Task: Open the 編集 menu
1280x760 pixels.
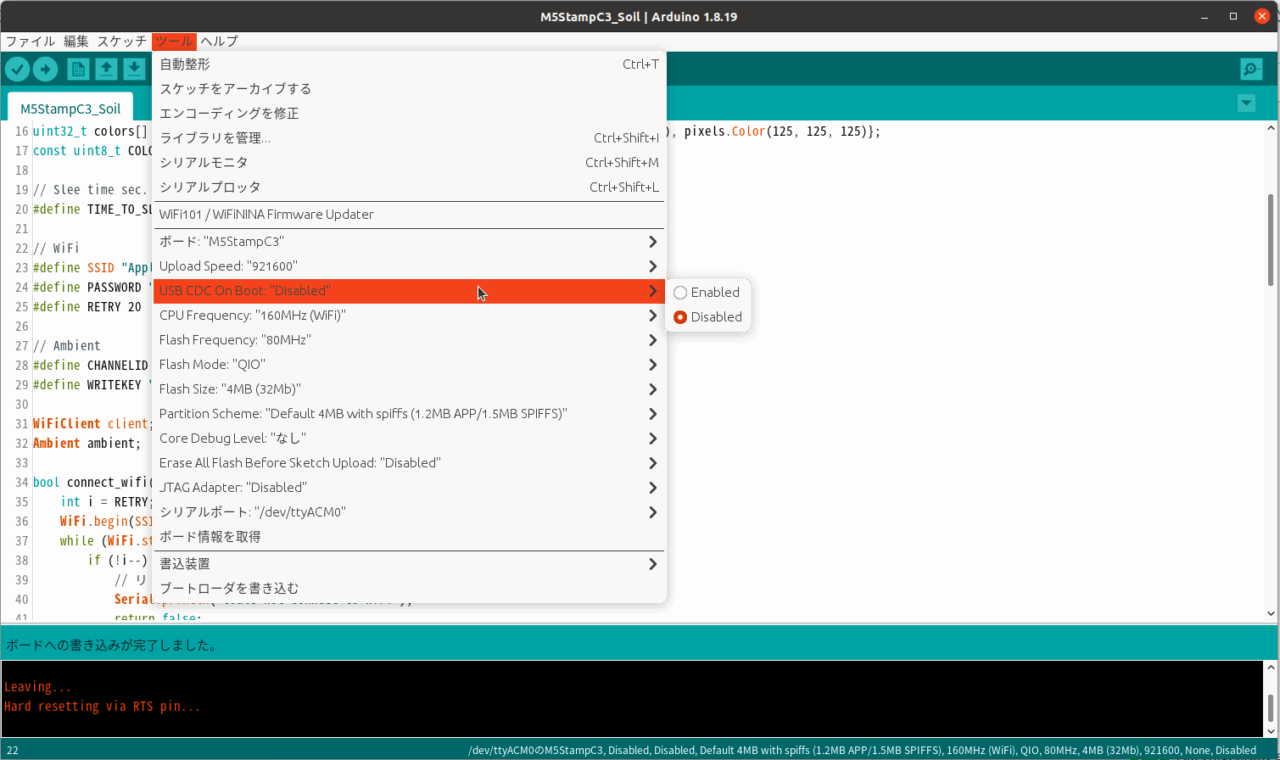Action: click(76, 41)
